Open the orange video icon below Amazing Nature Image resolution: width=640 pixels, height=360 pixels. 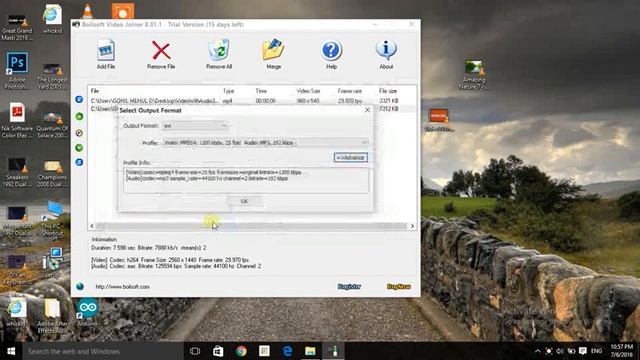(x=438, y=116)
